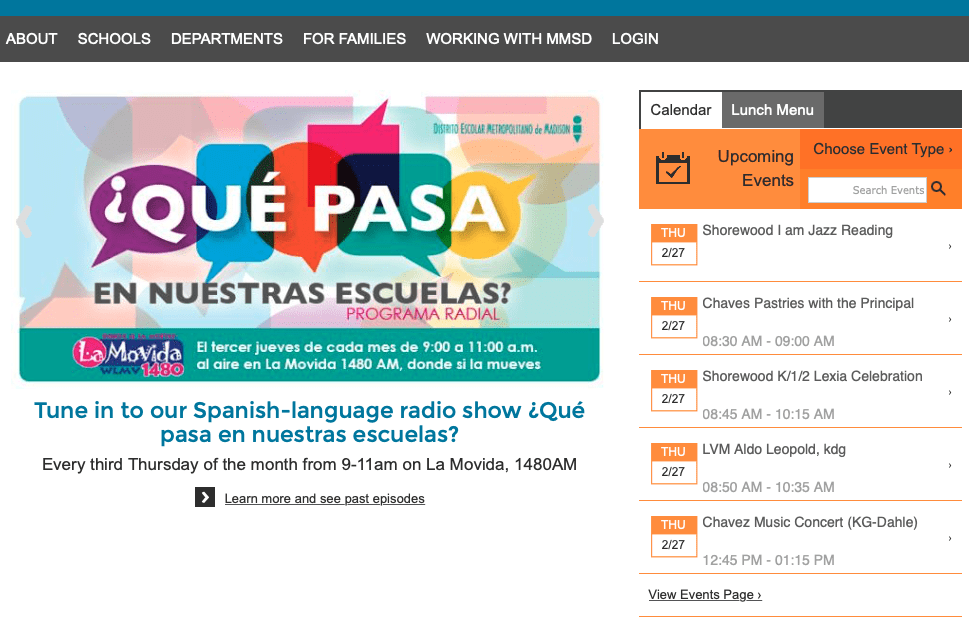Open LVM Aldo Leopold, kdg event
Screen dimensions: 969x617
coord(774,449)
